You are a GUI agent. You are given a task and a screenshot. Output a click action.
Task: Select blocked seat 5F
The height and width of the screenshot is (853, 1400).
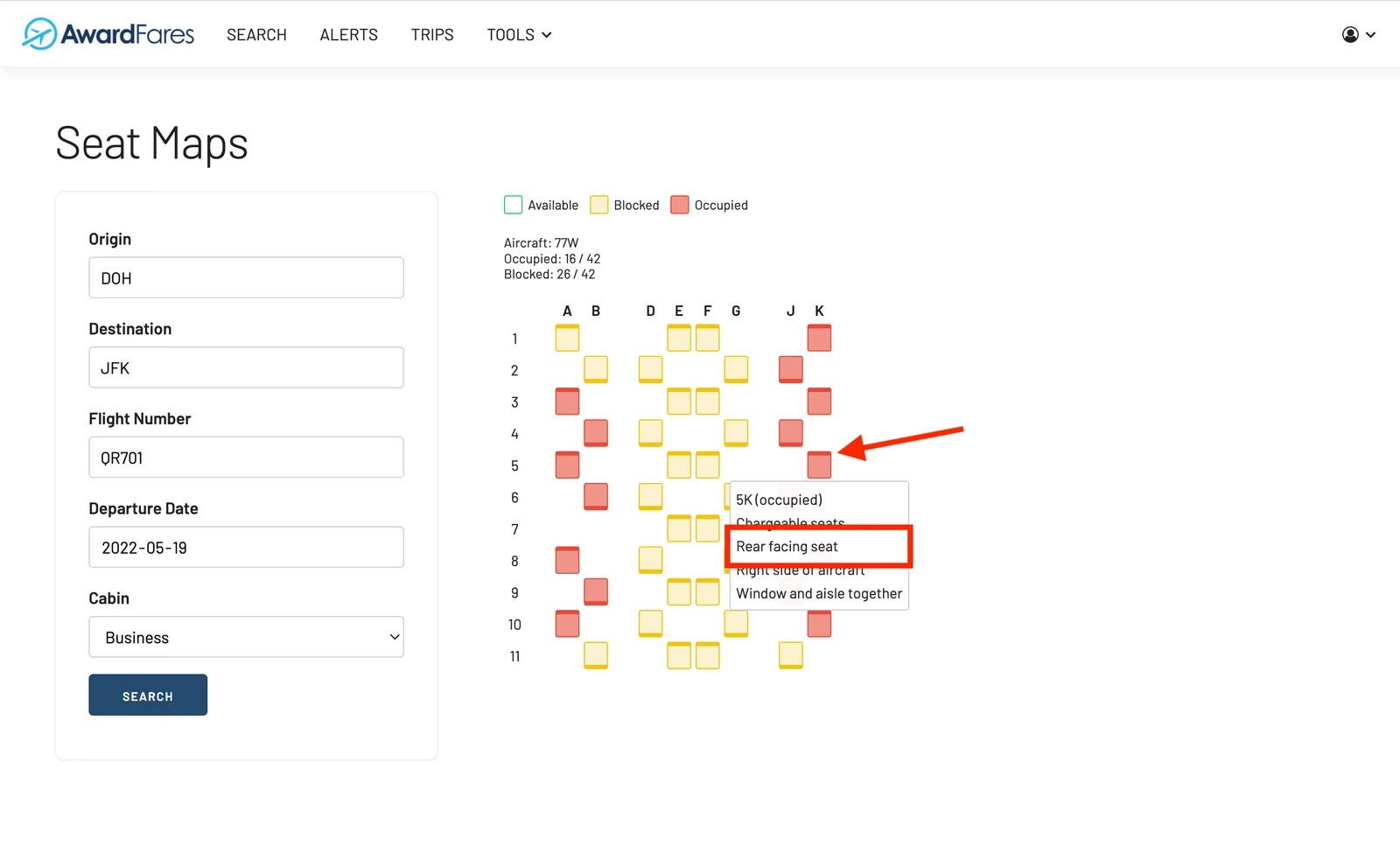click(x=708, y=465)
